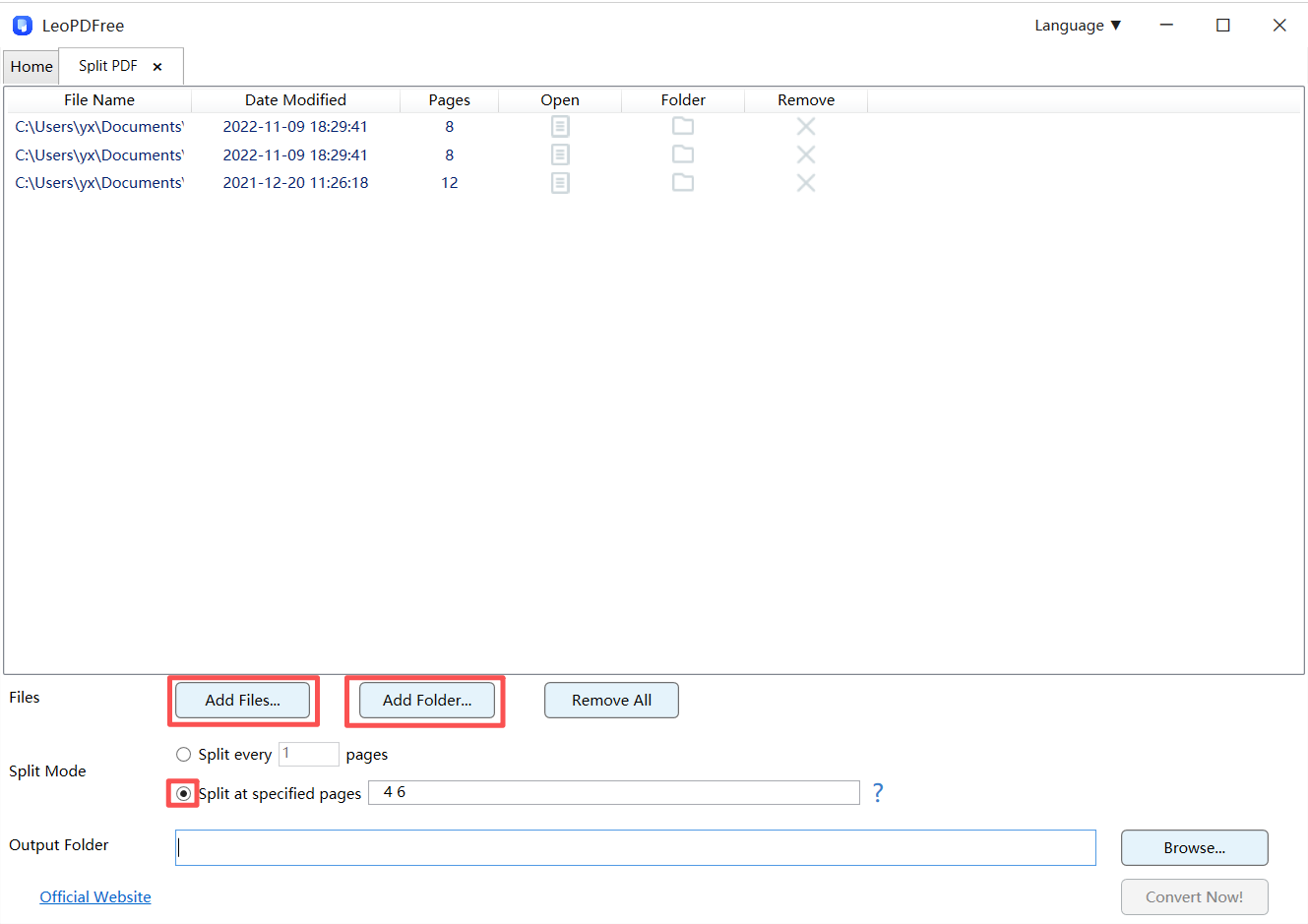Image resolution: width=1308 pixels, height=924 pixels.
Task: Open the Official Website link
Action: click(x=95, y=897)
